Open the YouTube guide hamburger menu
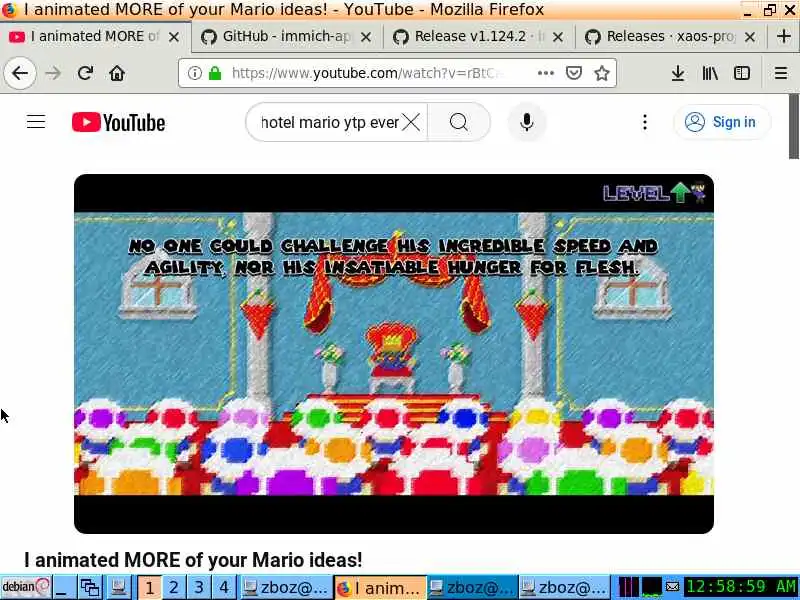Image resolution: width=800 pixels, height=600 pixels. (36, 122)
